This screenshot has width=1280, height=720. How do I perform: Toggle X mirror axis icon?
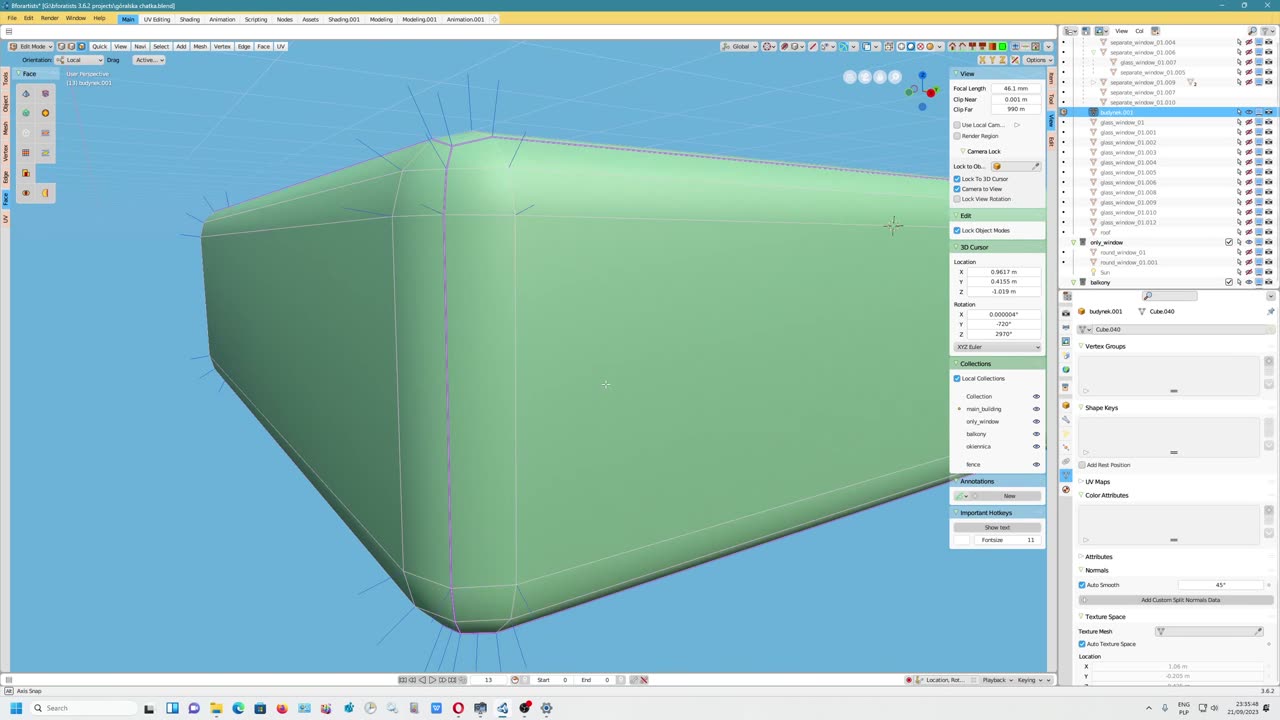(x=981, y=60)
